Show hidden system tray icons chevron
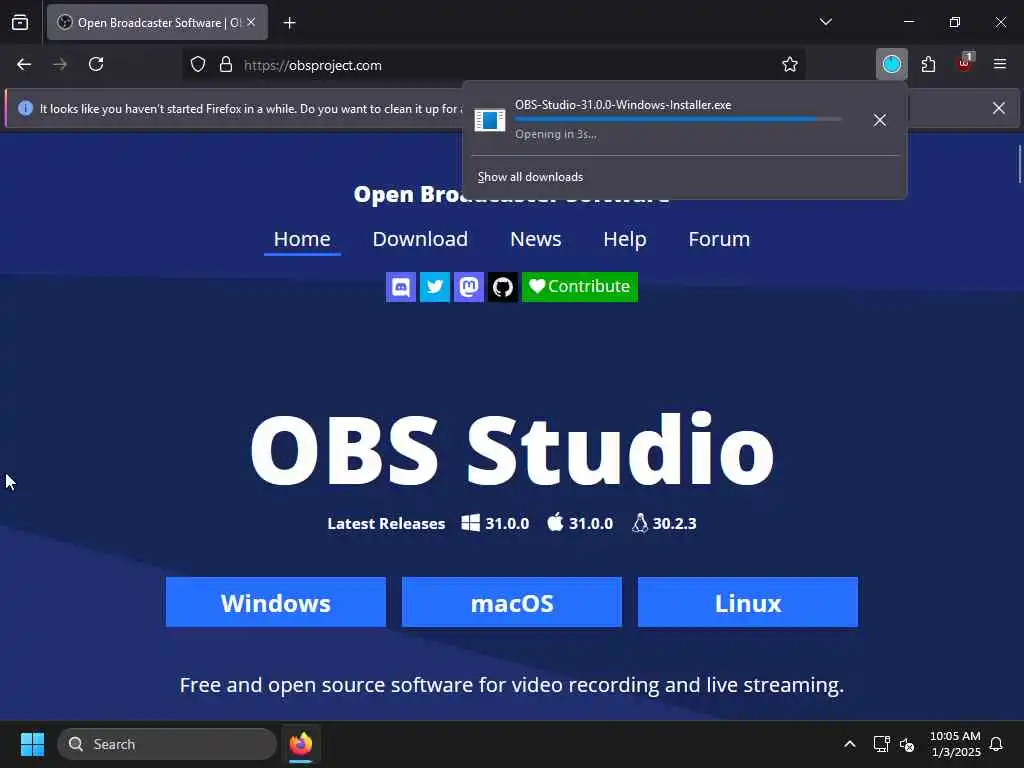This screenshot has height=768, width=1024. point(850,744)
